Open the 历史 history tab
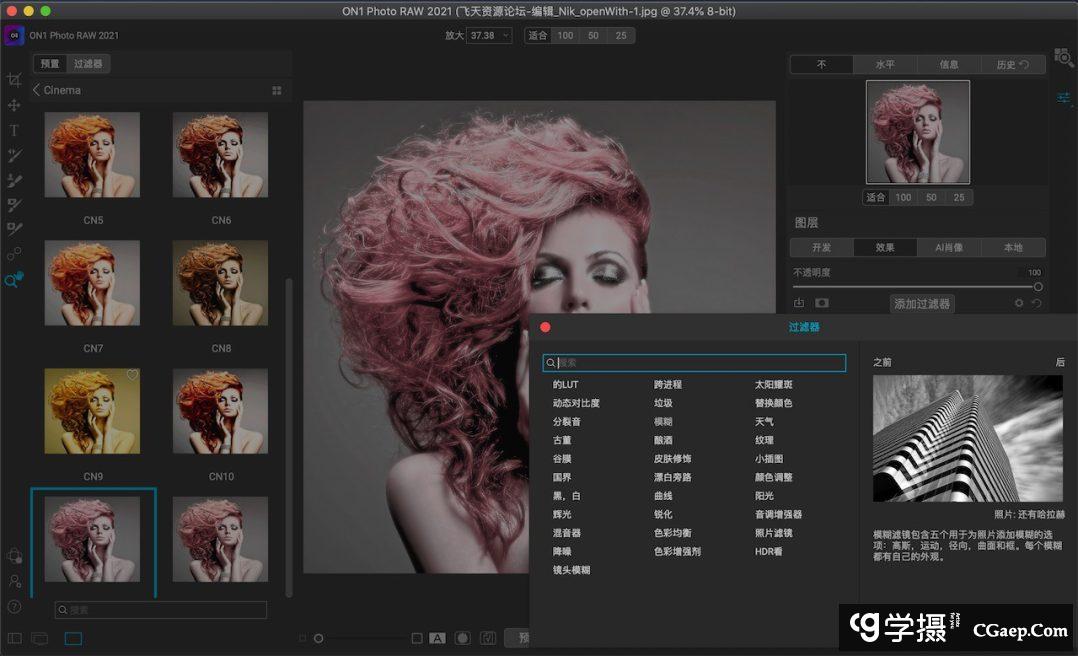 pyautogui.click(x=1012, y=64)
